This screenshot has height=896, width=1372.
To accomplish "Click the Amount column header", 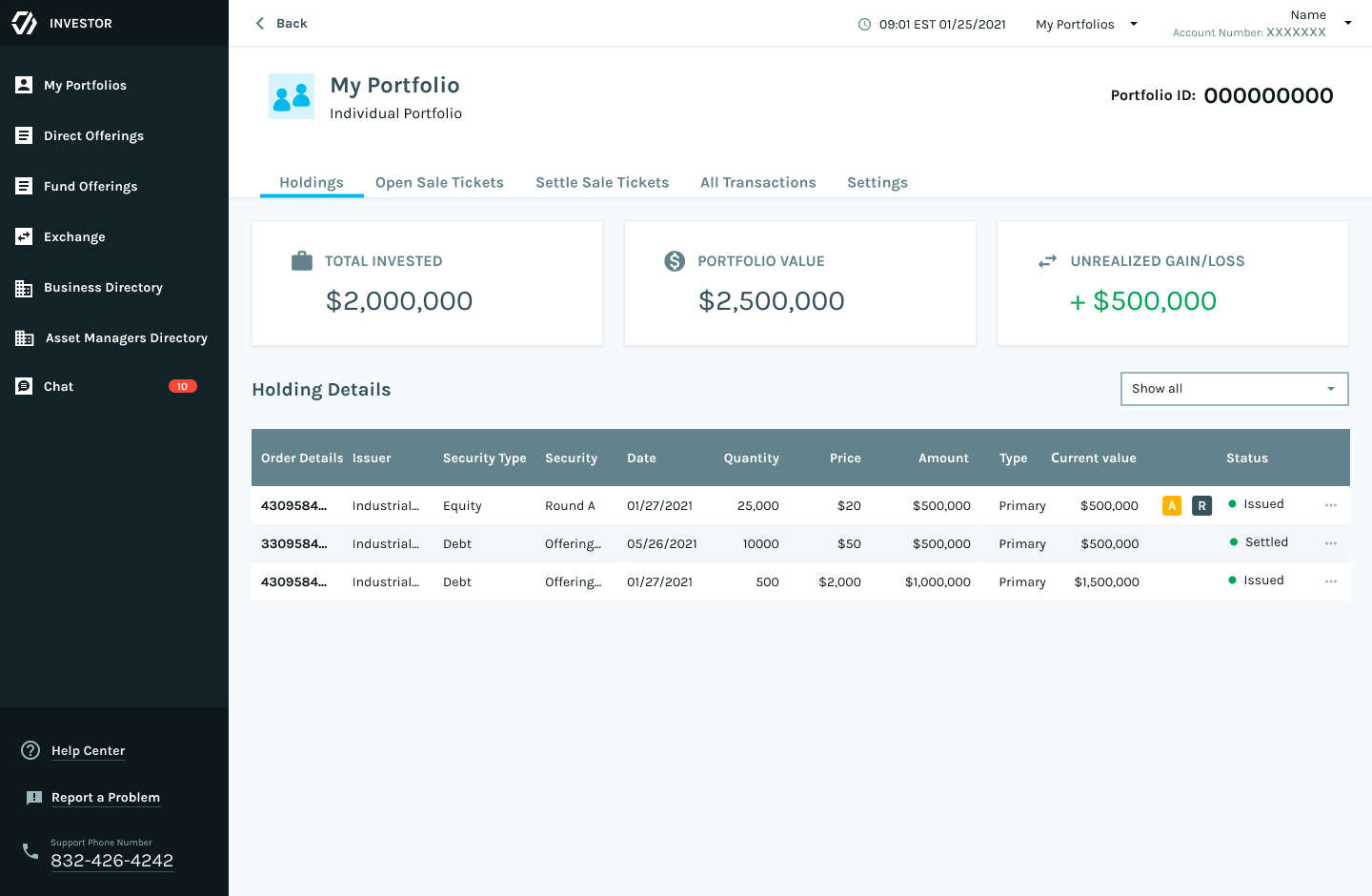I will point(943,458).
